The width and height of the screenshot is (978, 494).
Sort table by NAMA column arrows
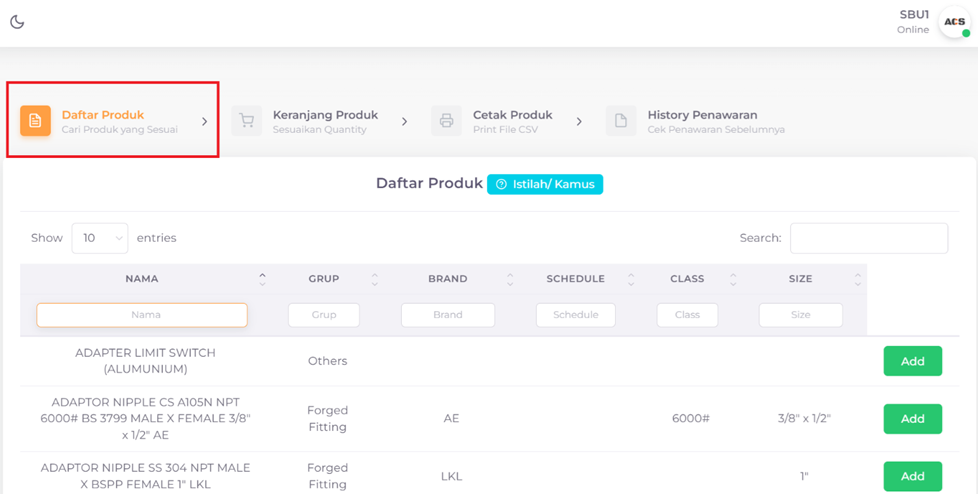(262, 279)
